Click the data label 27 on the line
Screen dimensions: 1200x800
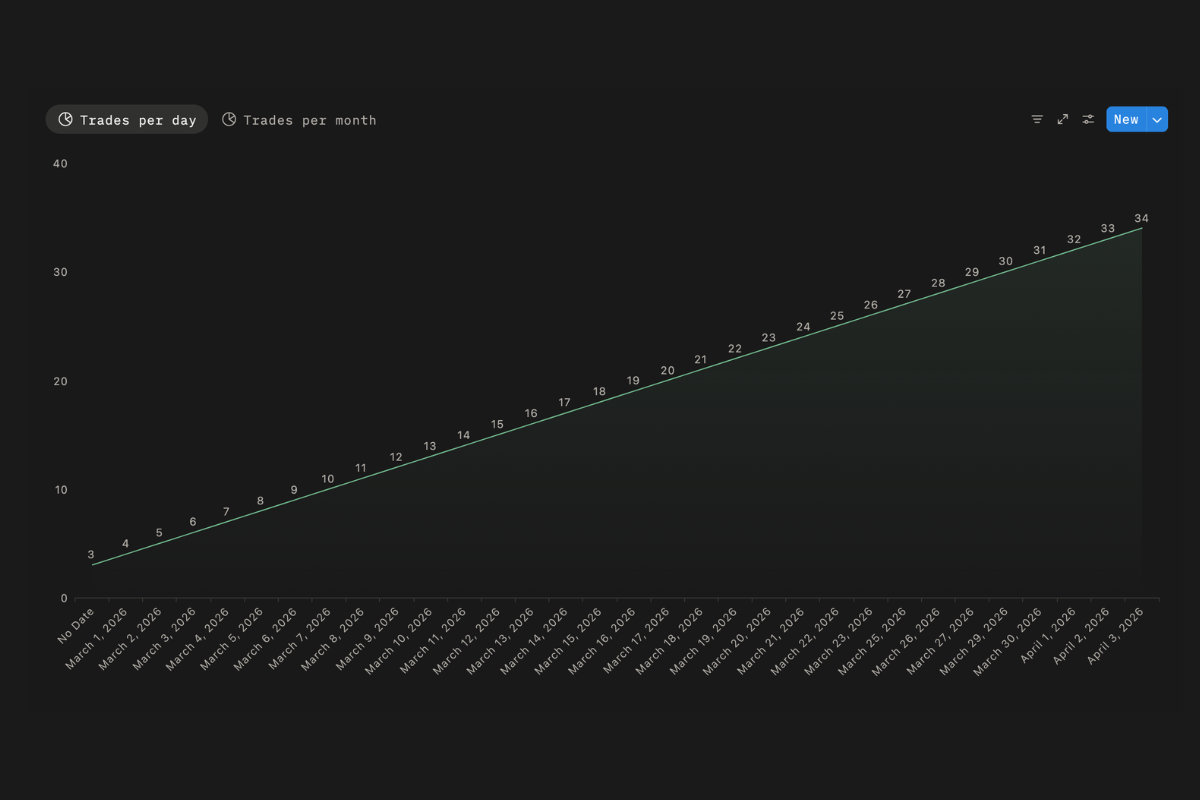(x=904, y=294)
